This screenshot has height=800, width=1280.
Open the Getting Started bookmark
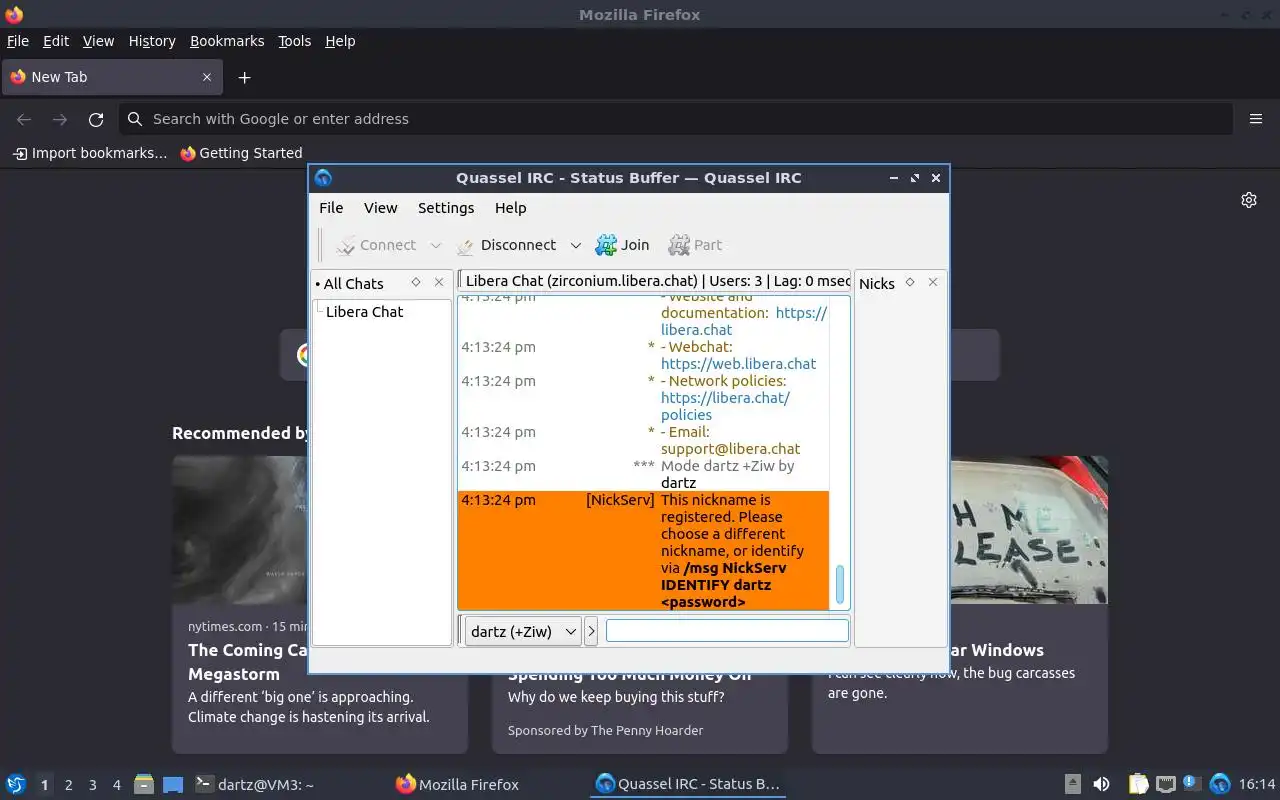click(x=241, y=153)
